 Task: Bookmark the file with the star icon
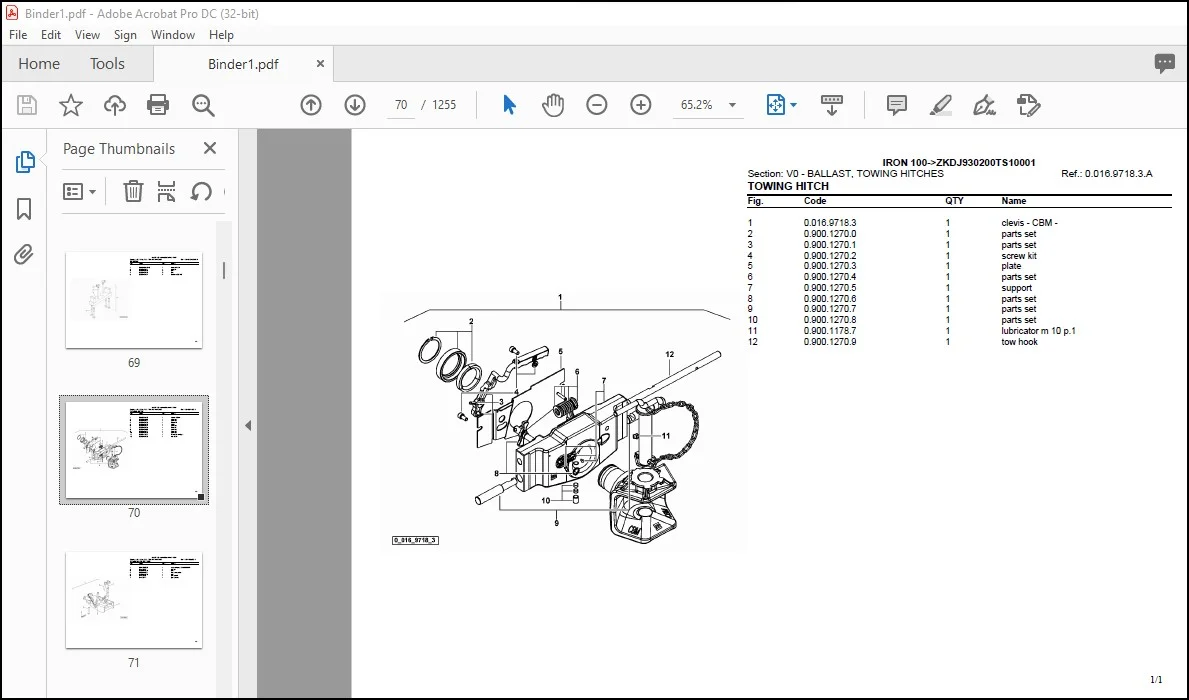tap(71, 105)
